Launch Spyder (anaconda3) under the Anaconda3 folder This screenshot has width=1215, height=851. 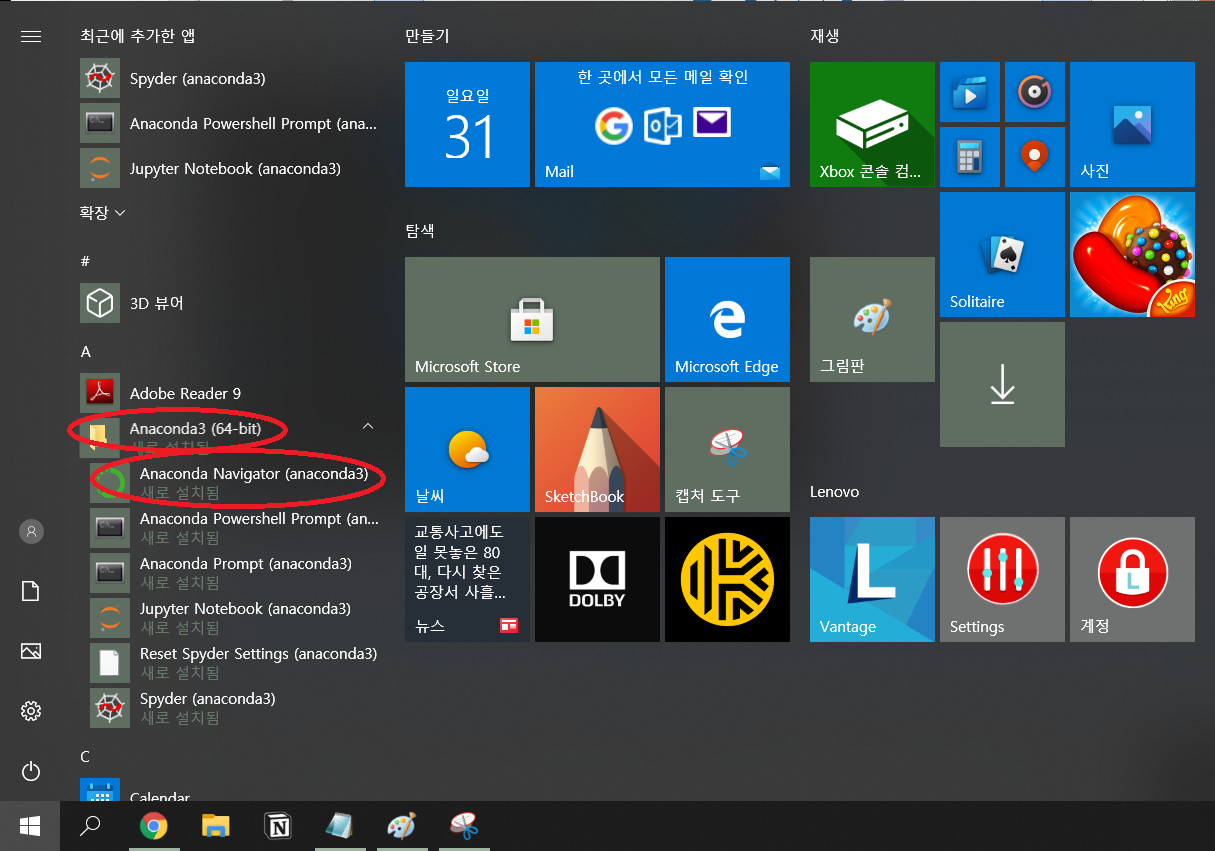coord(235,707)
